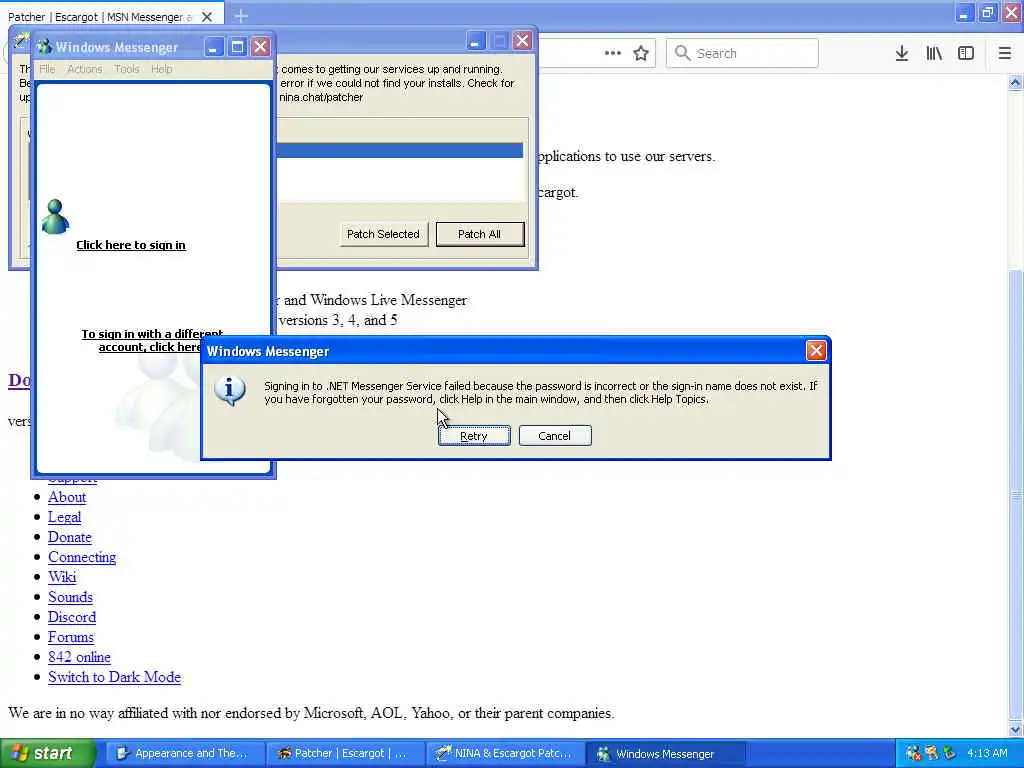Select the highlighted row in patcher list
The width and height of the screenshot is (1024, 768).
[400, 151]
